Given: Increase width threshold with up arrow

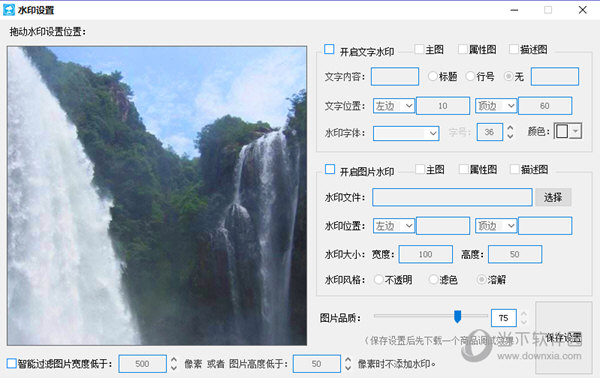Looking at the screenshot, I should tap(173, 360).
